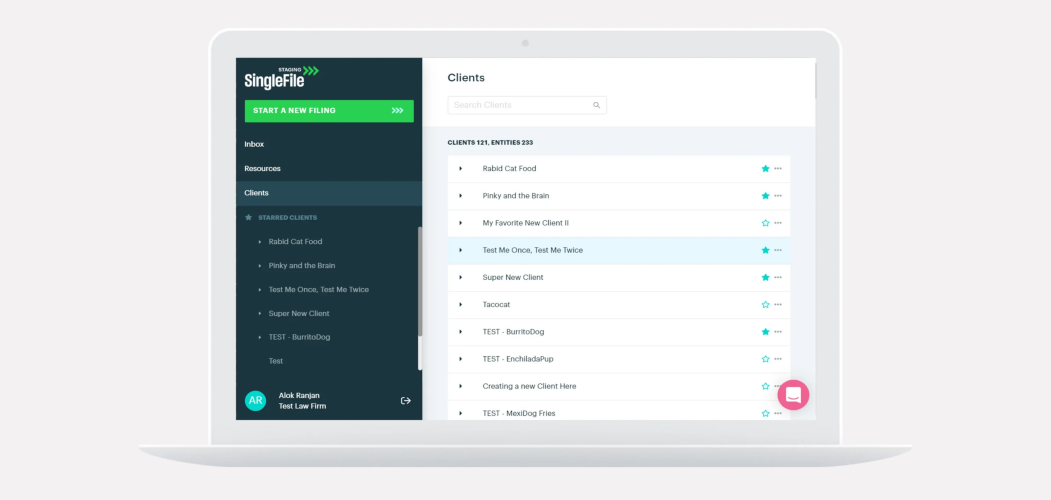
Task: Click the SingleFile staging logo
Action: click(x=282, y=78)
